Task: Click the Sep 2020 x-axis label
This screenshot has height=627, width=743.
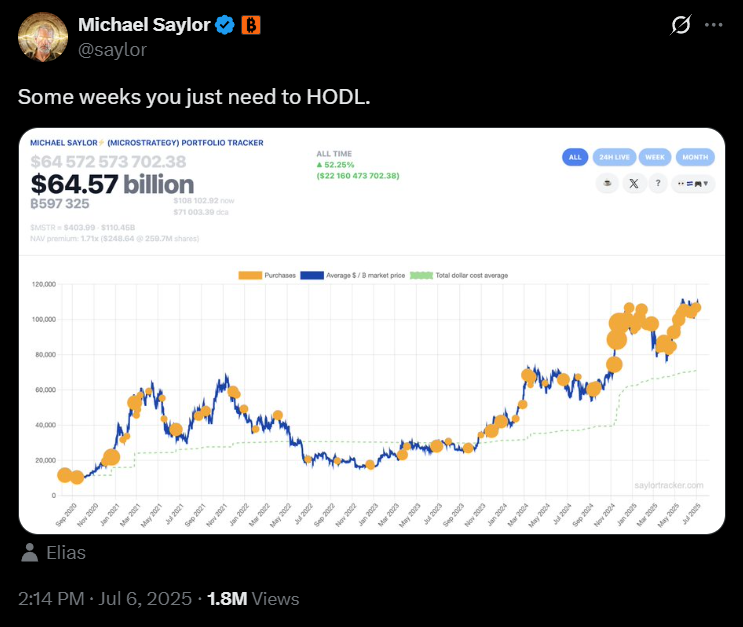Action: click(x=66, y=515)
